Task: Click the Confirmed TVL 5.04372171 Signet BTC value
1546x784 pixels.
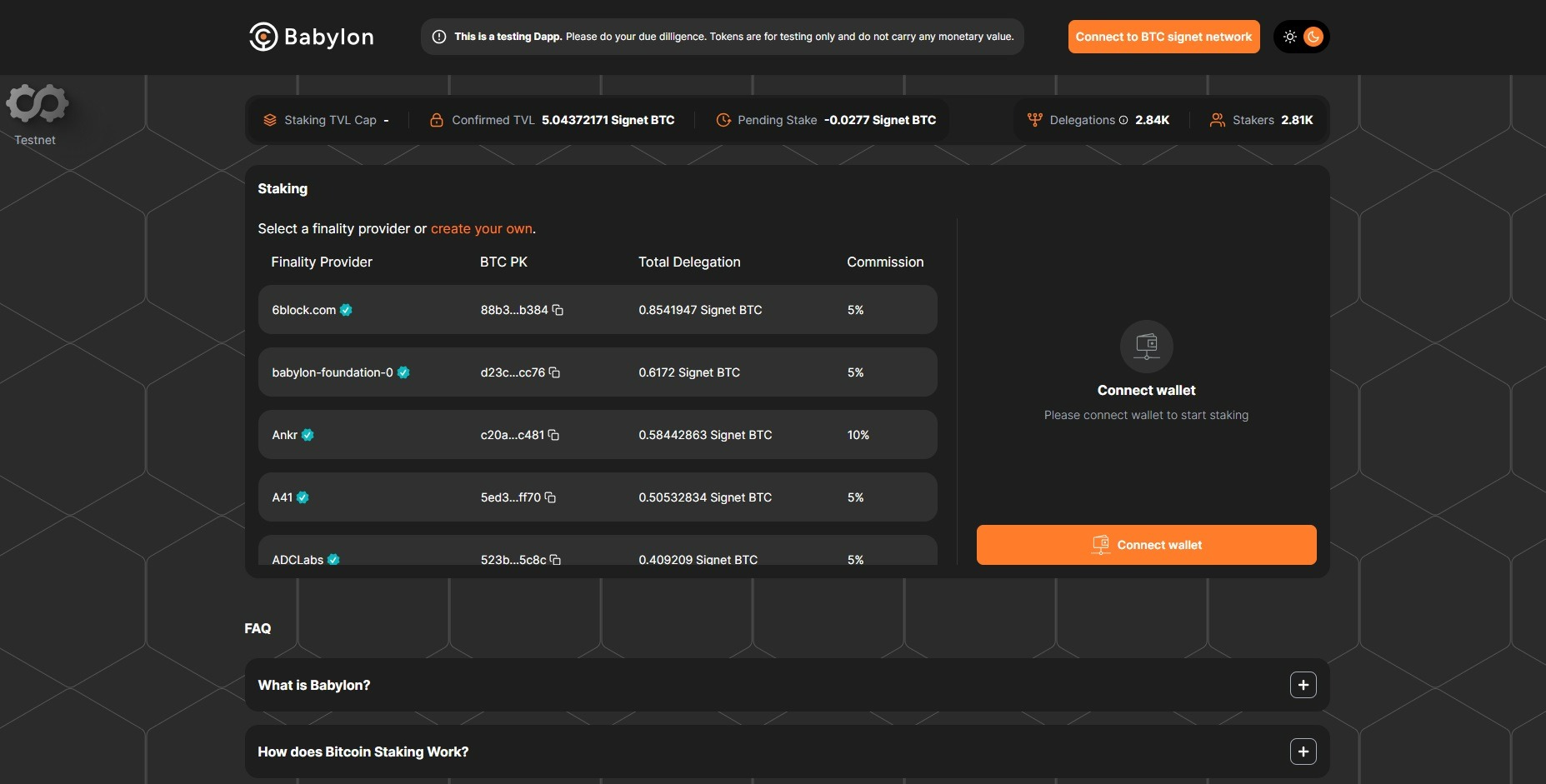Action: (x=608, y=120)
